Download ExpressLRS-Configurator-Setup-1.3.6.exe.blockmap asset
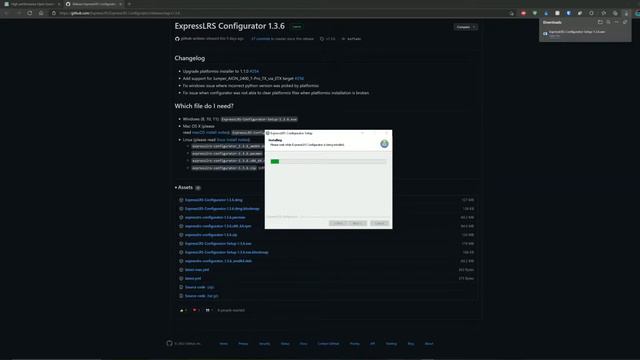 [227, 252]
